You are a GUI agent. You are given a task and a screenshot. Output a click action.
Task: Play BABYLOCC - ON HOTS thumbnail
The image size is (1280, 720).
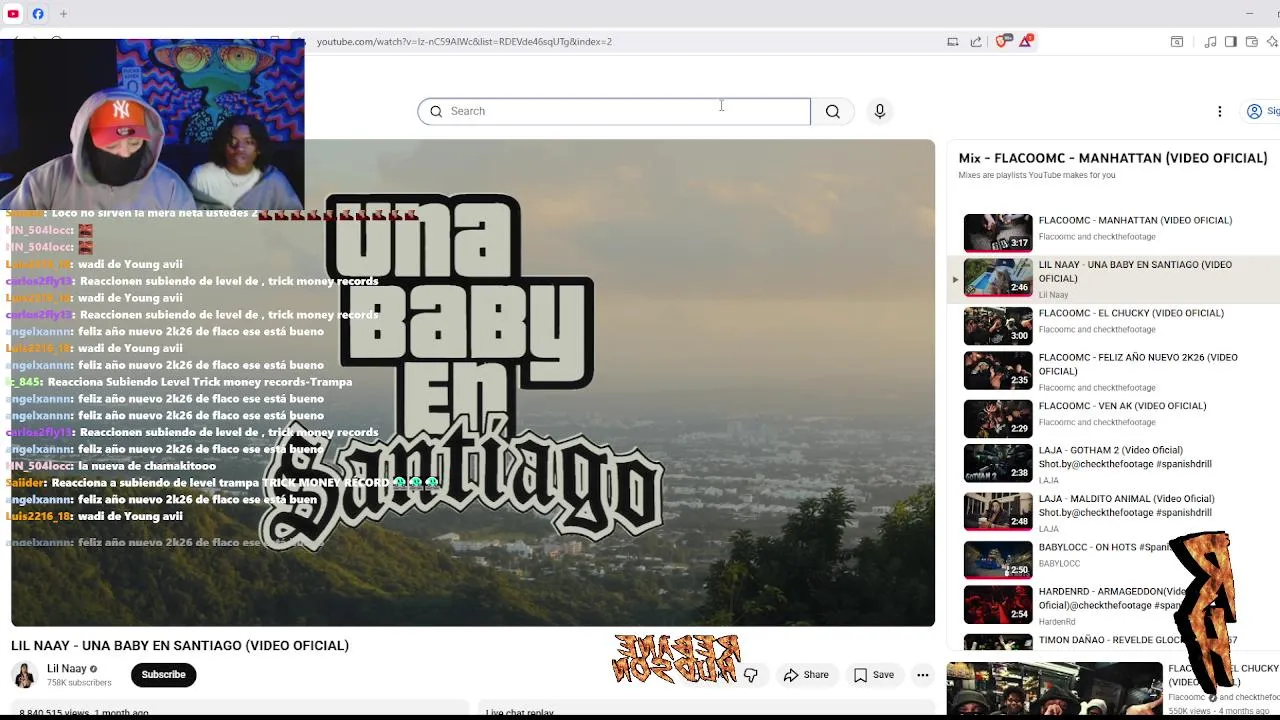[x=998, y=559]
